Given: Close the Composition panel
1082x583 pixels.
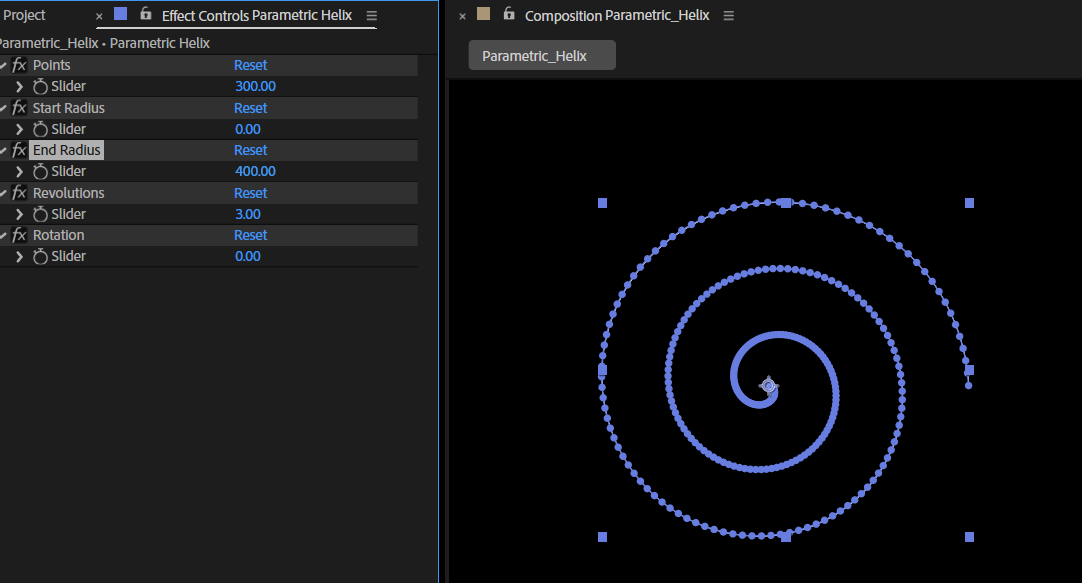Looking at the screenshot, I should 462,16.
